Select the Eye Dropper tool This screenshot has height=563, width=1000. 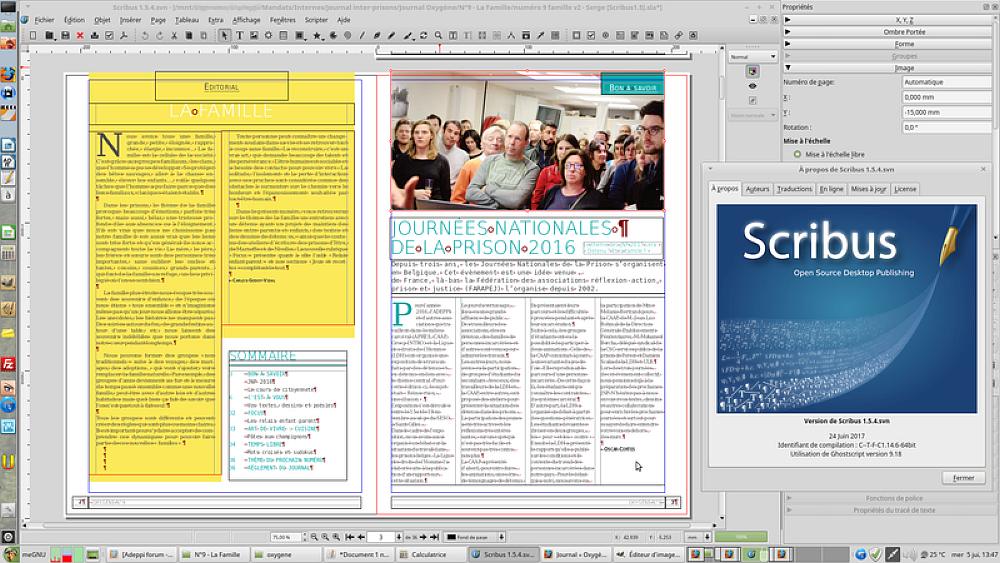[540, 36]
